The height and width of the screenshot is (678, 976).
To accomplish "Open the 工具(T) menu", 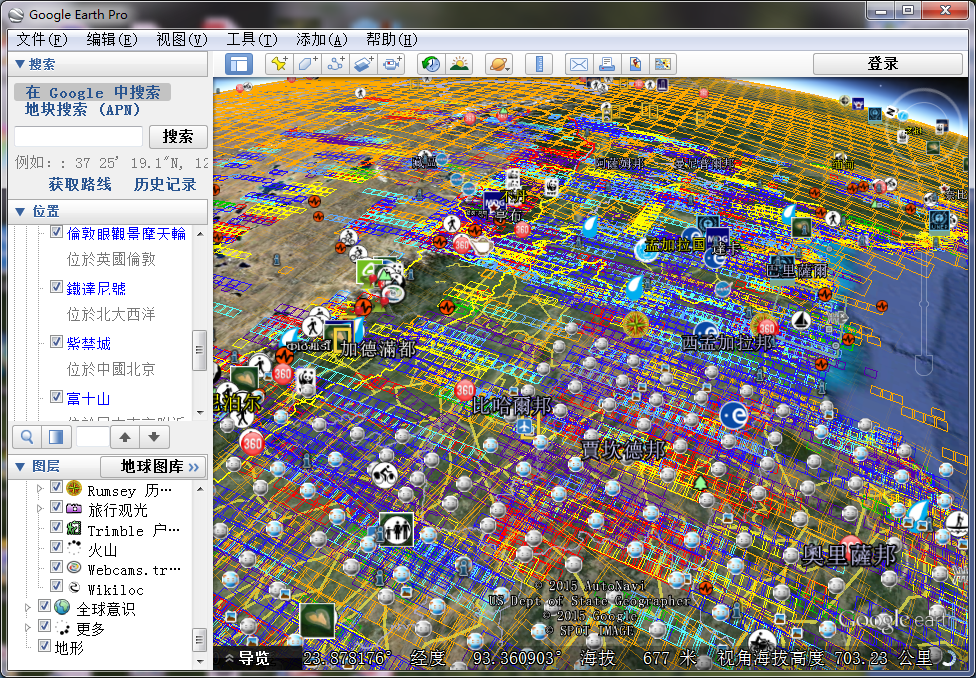I will 251,40.
